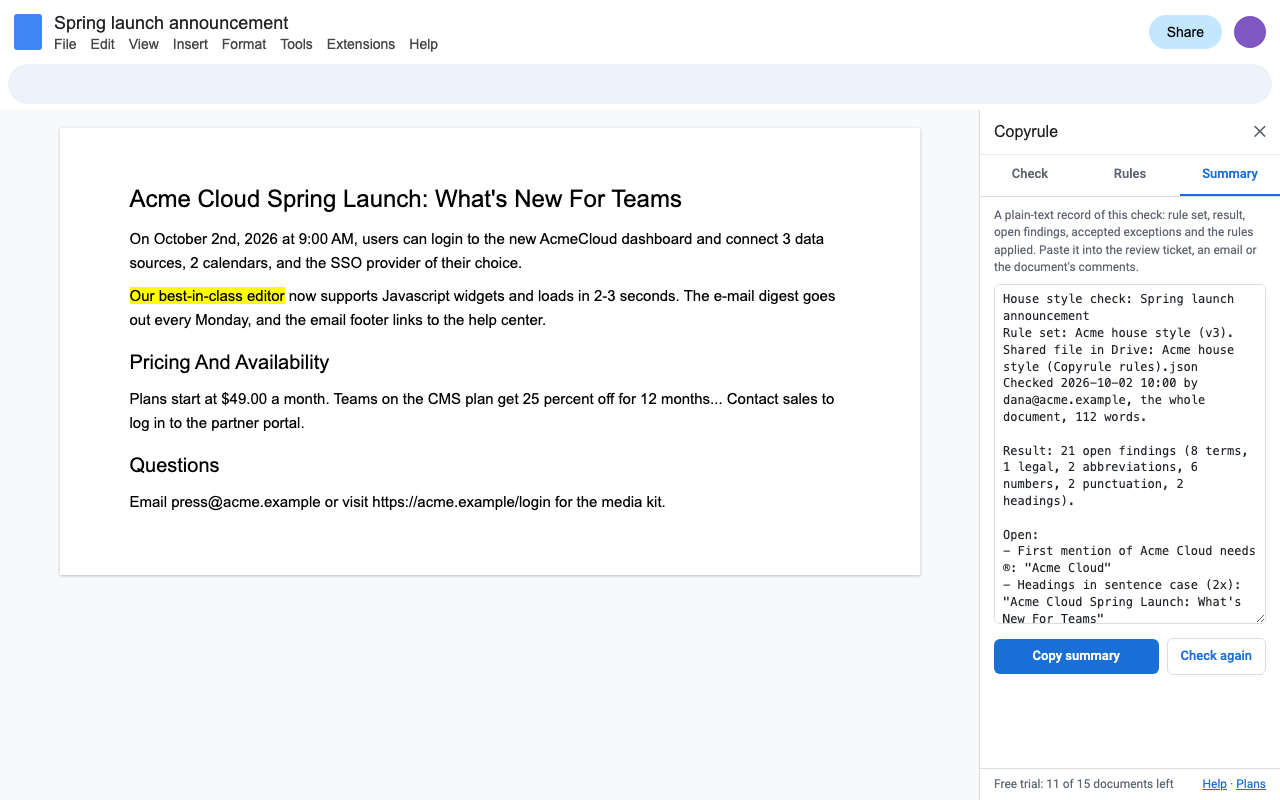Click 'Free trial: 11 of 15 documents left'
This screenshot has width=1280, height=800.
tap(1084, 784)
